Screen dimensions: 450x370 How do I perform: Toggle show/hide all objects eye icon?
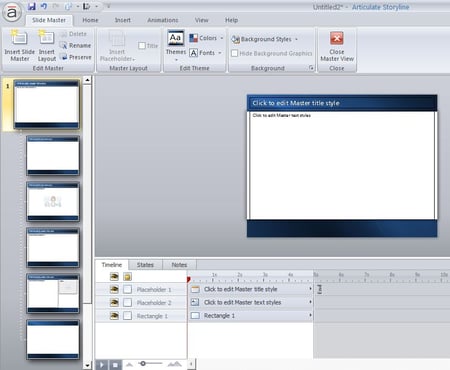tap(114, 276)
